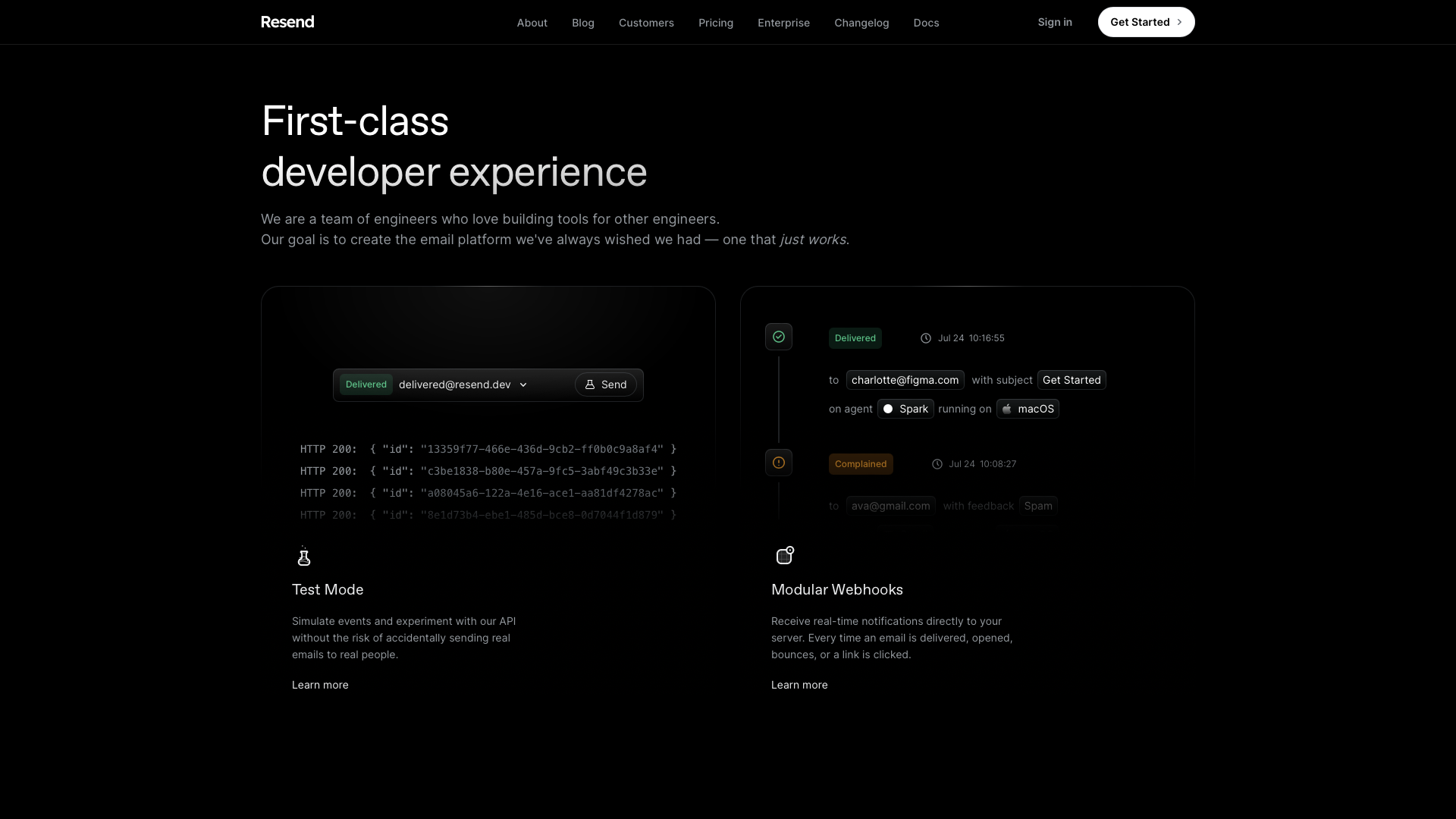This screenshot has height=819, width=1456.
Task: Open the Docs link
Action: (x=926, y=23)
